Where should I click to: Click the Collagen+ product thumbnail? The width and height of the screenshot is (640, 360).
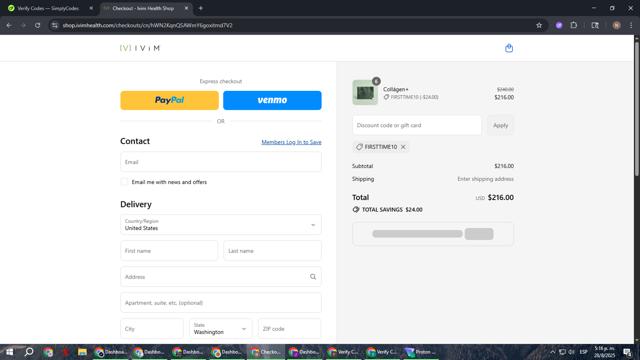pos(365,93)
